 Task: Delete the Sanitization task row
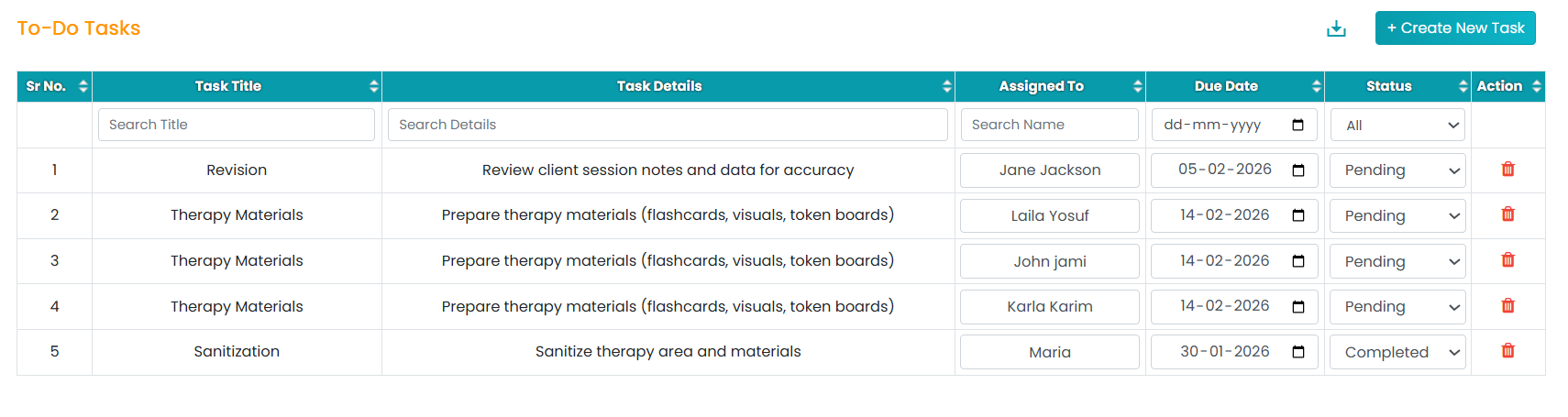pos(1507,351)
